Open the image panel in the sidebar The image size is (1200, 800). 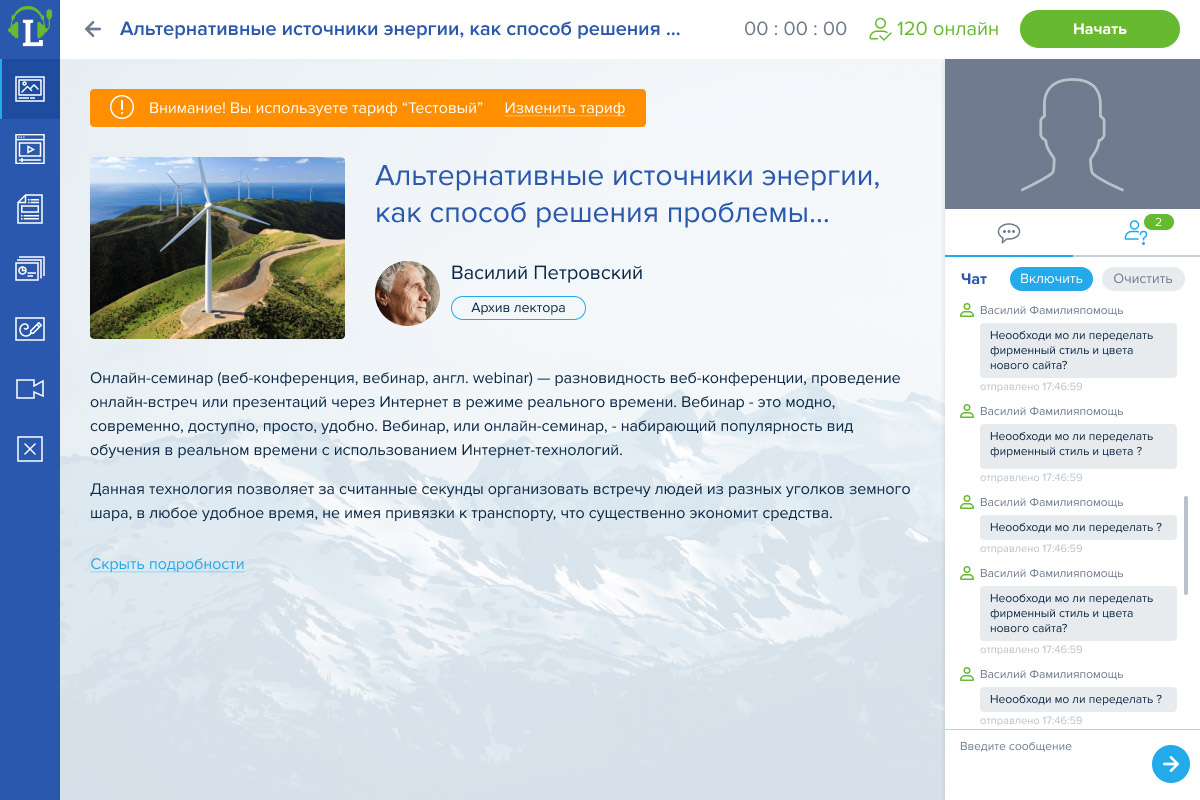(30, 89)
